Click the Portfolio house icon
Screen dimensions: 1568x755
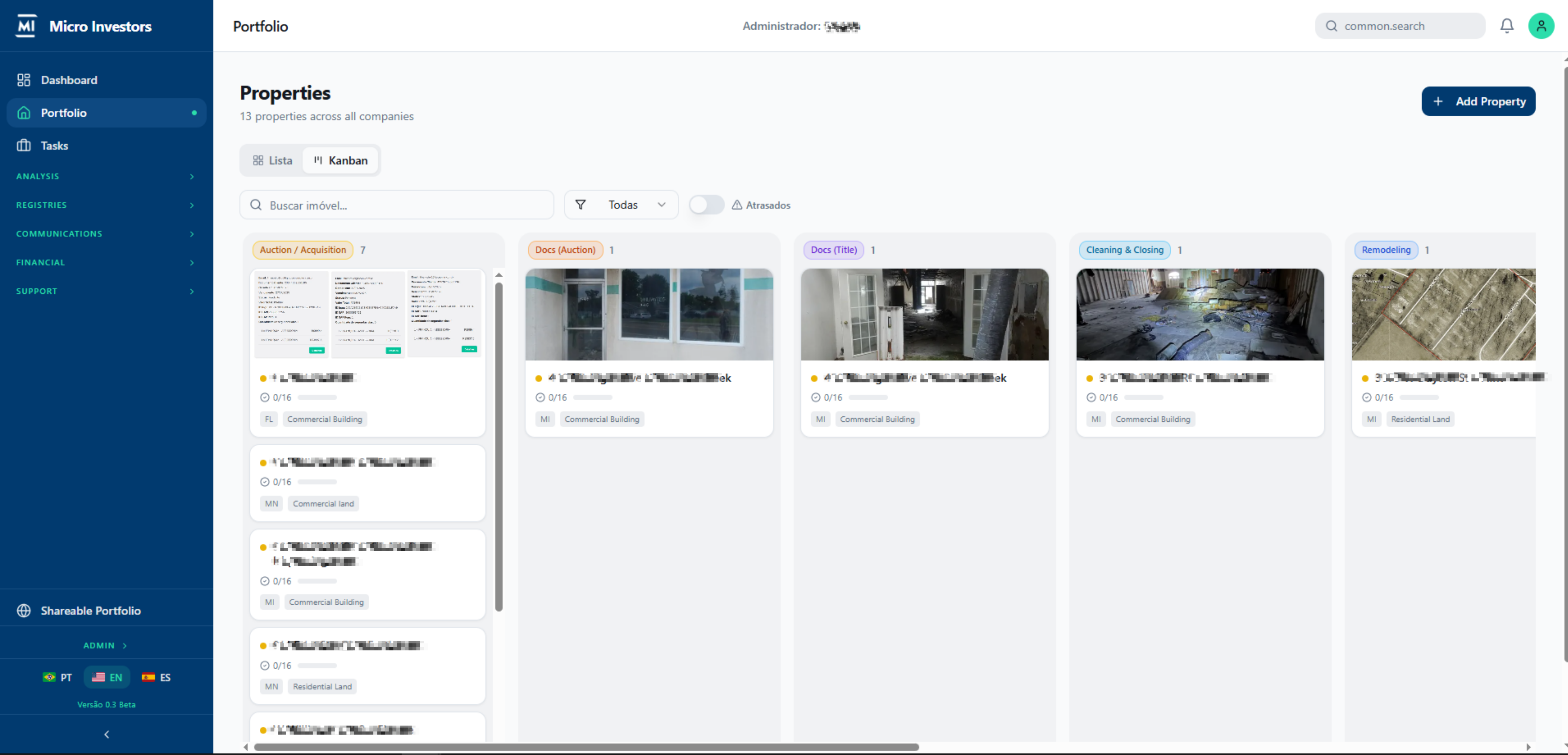click(24, 113)
